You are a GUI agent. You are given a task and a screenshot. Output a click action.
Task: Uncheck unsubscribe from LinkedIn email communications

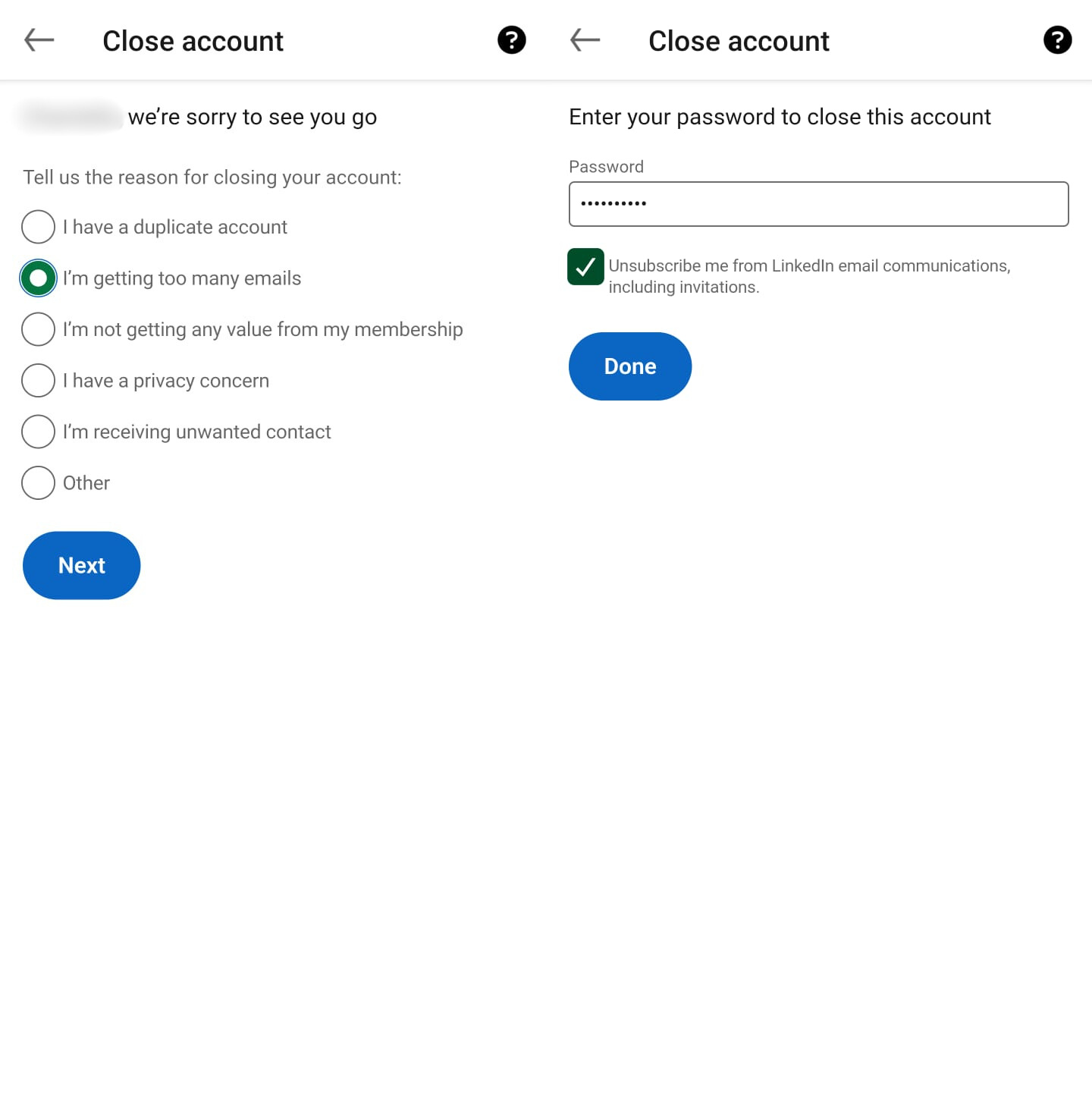[585, 268]
